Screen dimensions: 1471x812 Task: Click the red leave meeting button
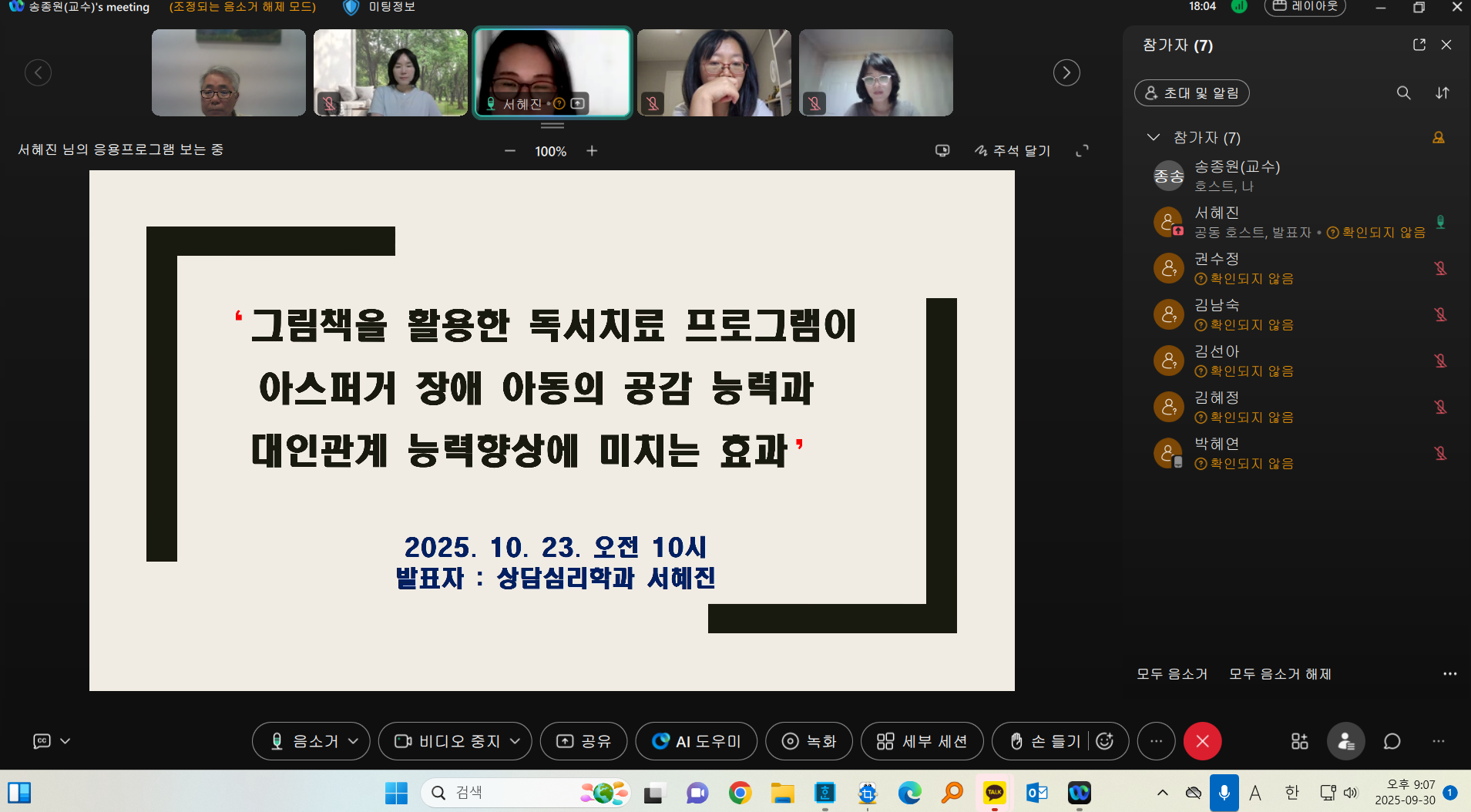pos(1202,741)
